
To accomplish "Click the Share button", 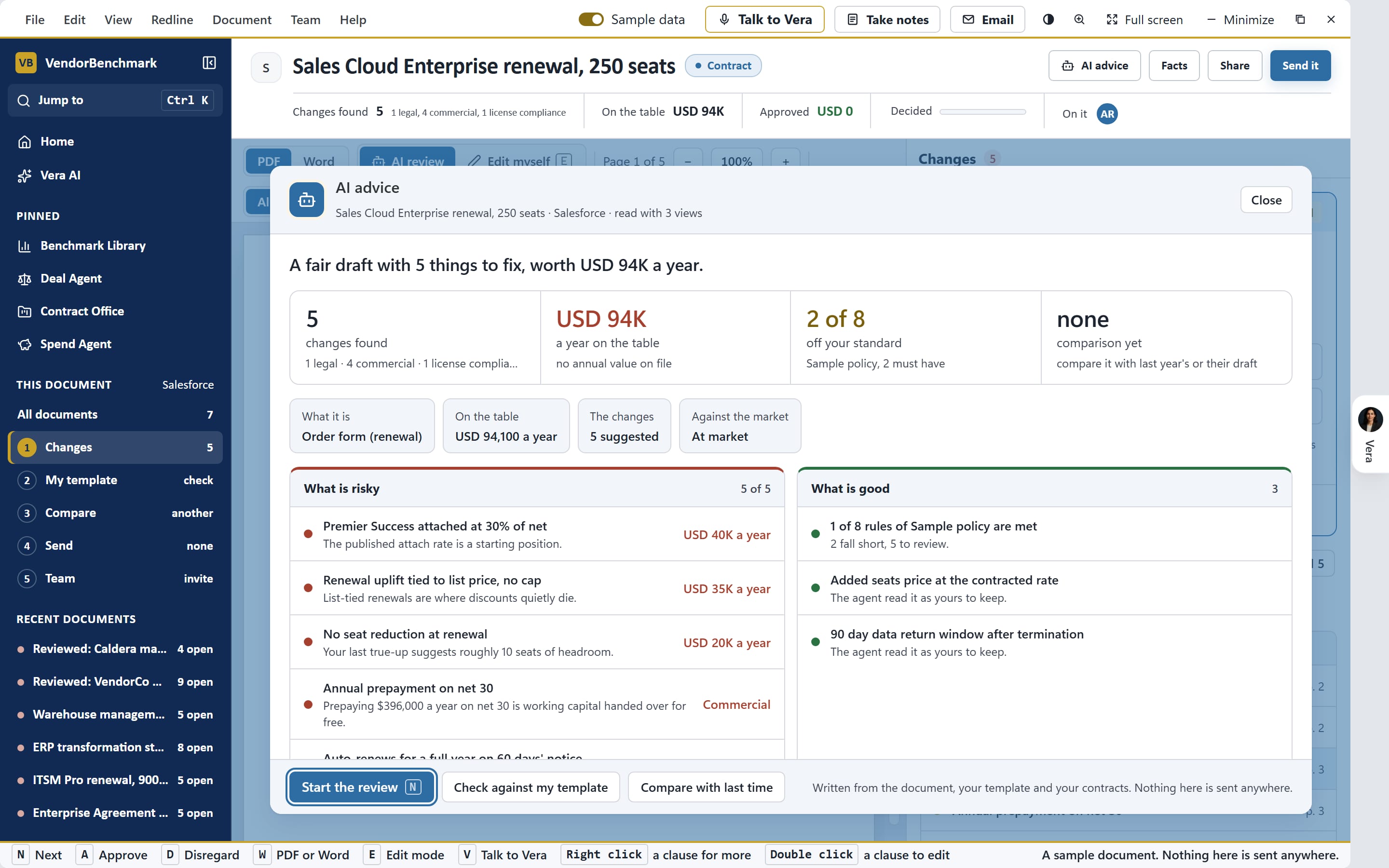I will pos(1235,66).
